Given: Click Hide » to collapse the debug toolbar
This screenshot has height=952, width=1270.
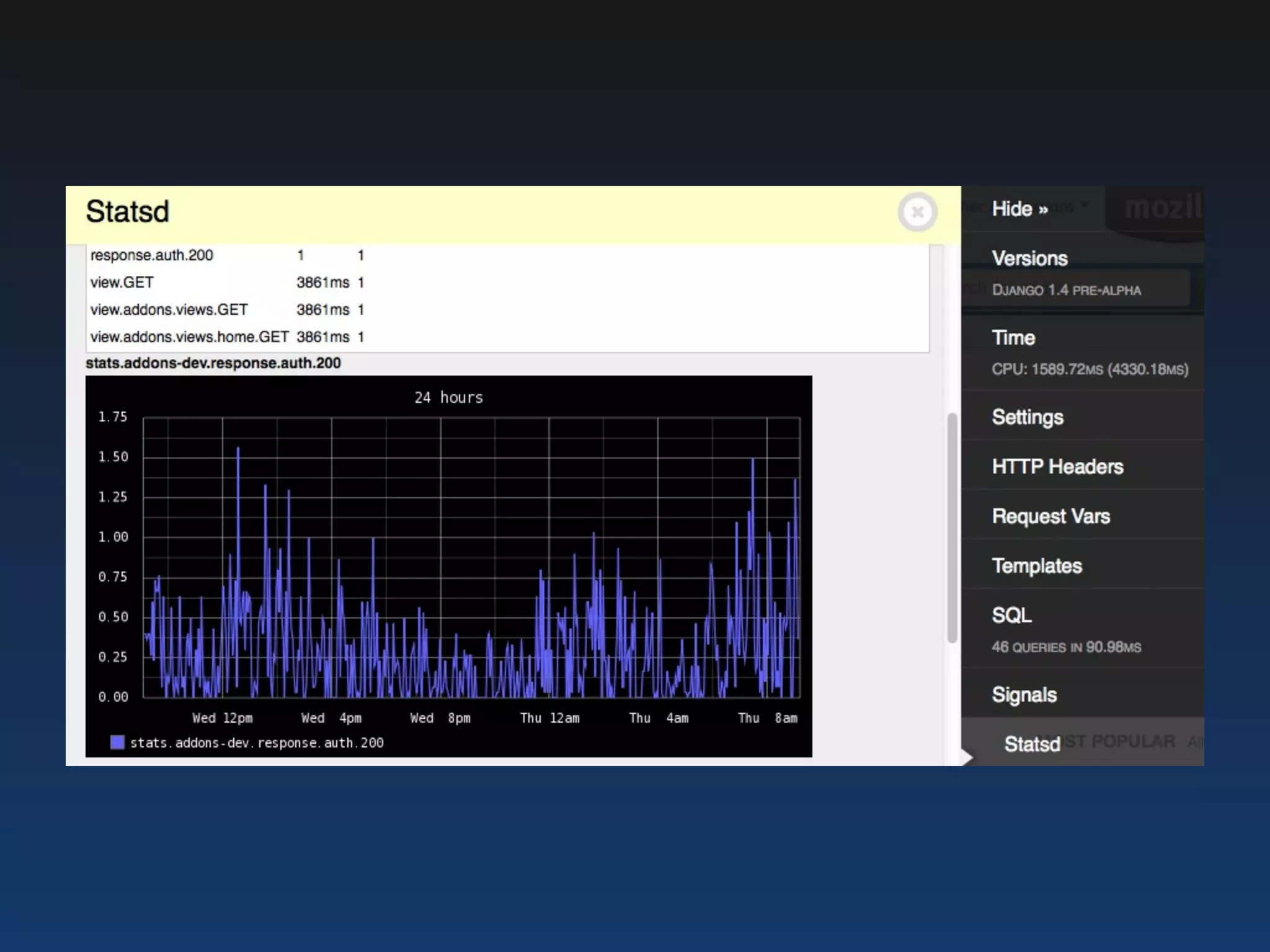Looking at the screenshot, I should [x=1019, y=209].
